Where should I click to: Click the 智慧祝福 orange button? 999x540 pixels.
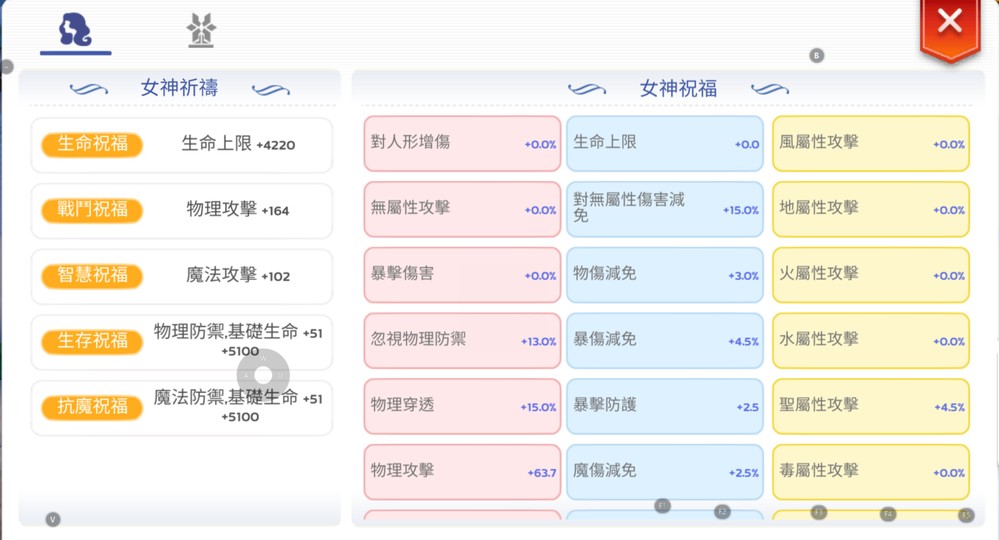point(92,275)
